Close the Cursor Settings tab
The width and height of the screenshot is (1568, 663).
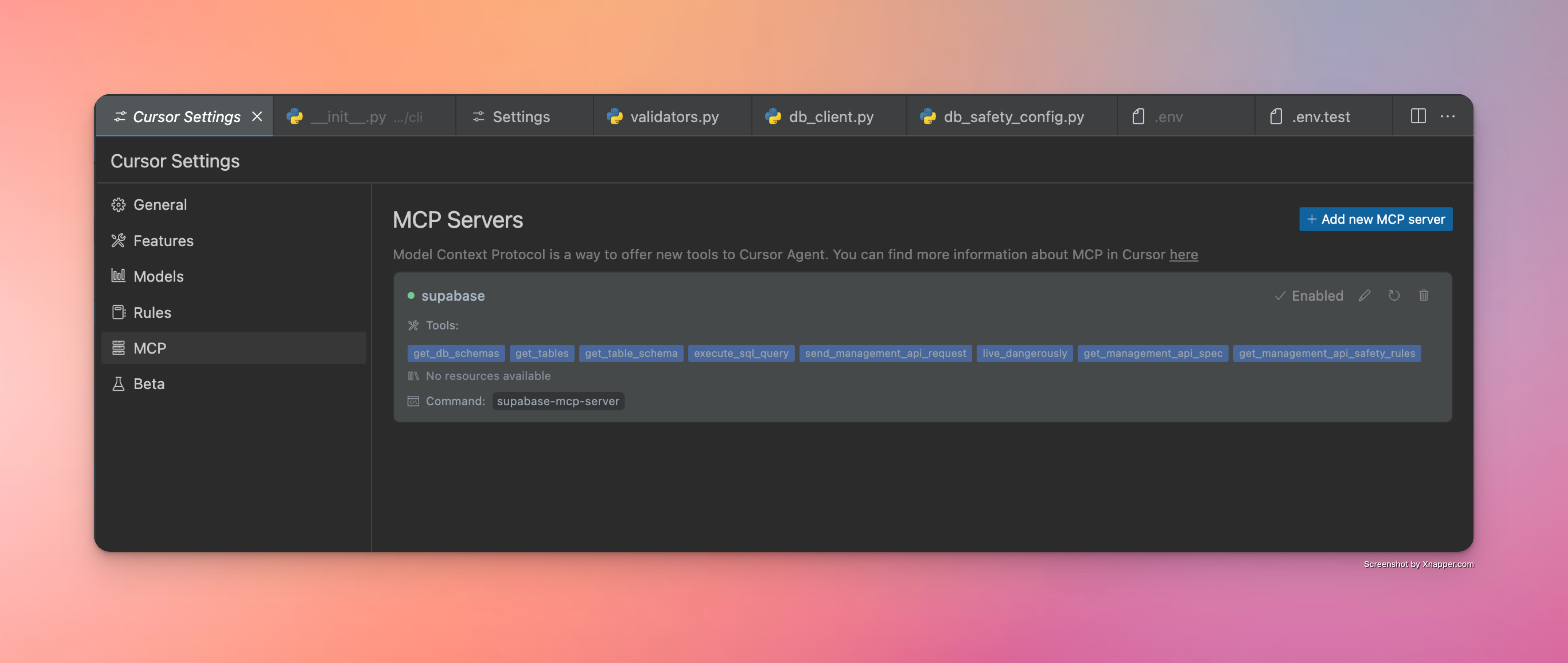257,116
